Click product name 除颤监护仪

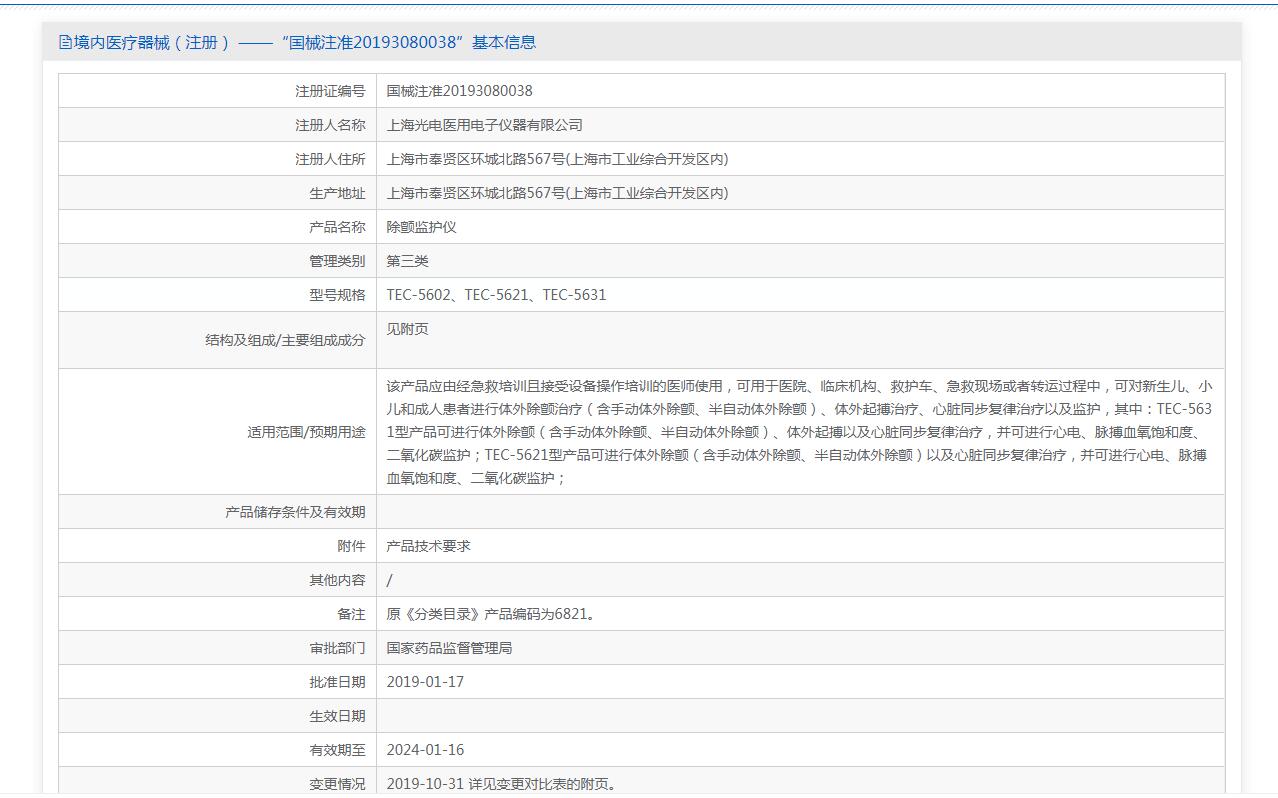(421, 227)
